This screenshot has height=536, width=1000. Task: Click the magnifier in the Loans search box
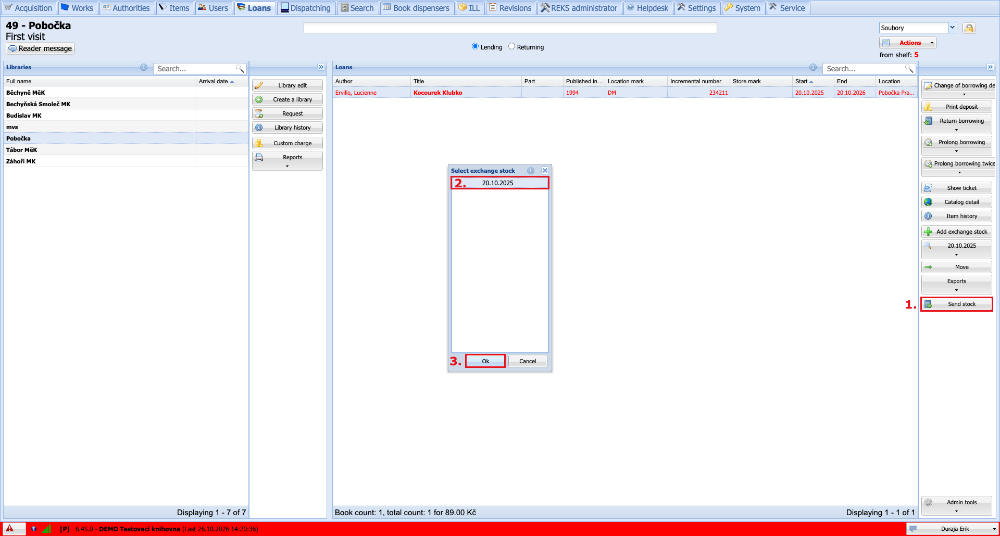tap(909, 68)
